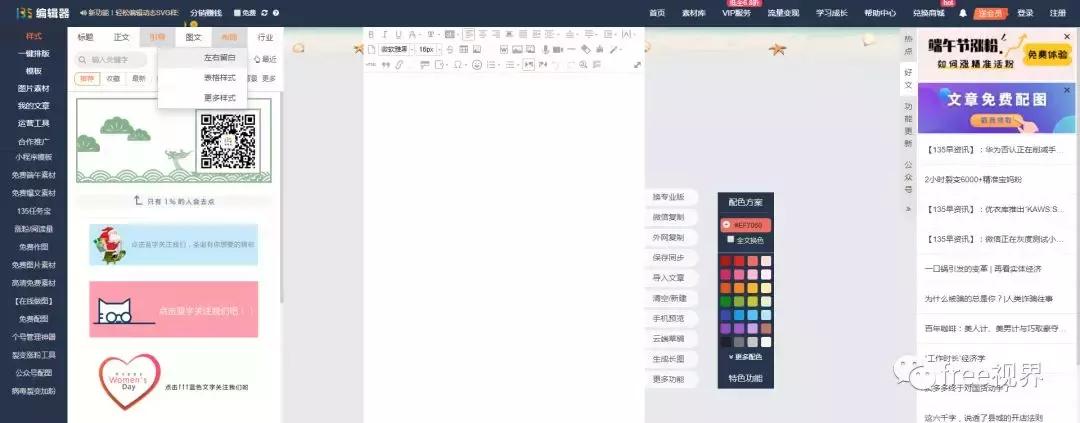This screenshot has width=1080, height=423.
Task: Select the 推荐 filter pill
Action: (x=87, y=79)
